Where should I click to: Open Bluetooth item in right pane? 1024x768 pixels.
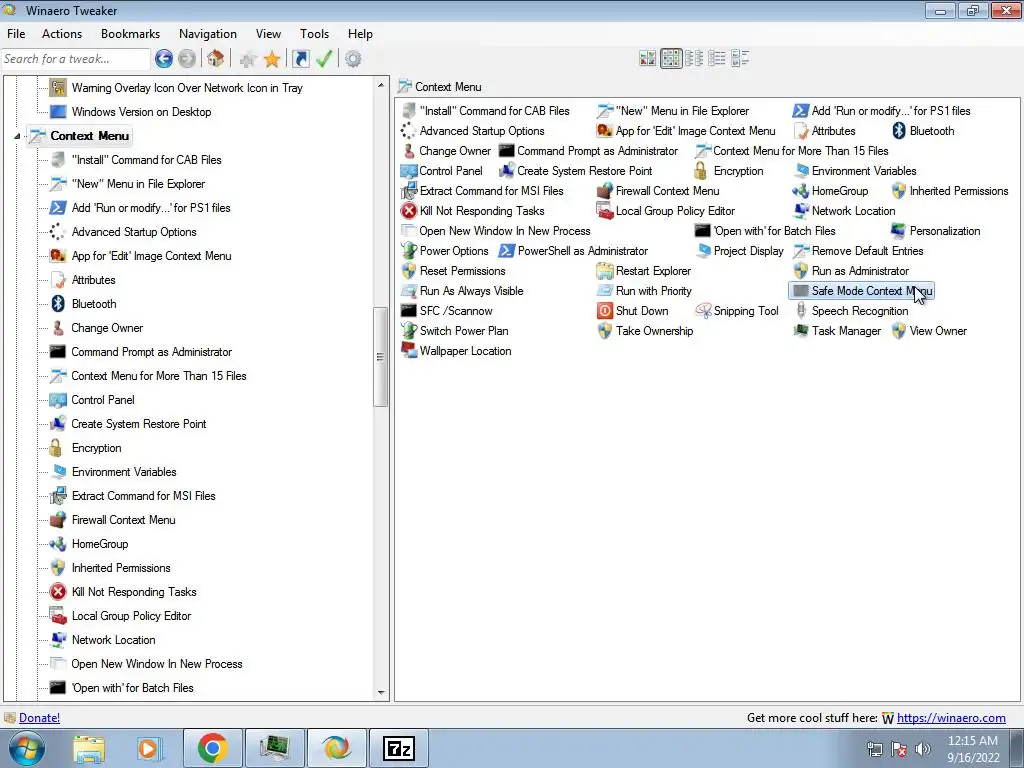tap(923, 131)
